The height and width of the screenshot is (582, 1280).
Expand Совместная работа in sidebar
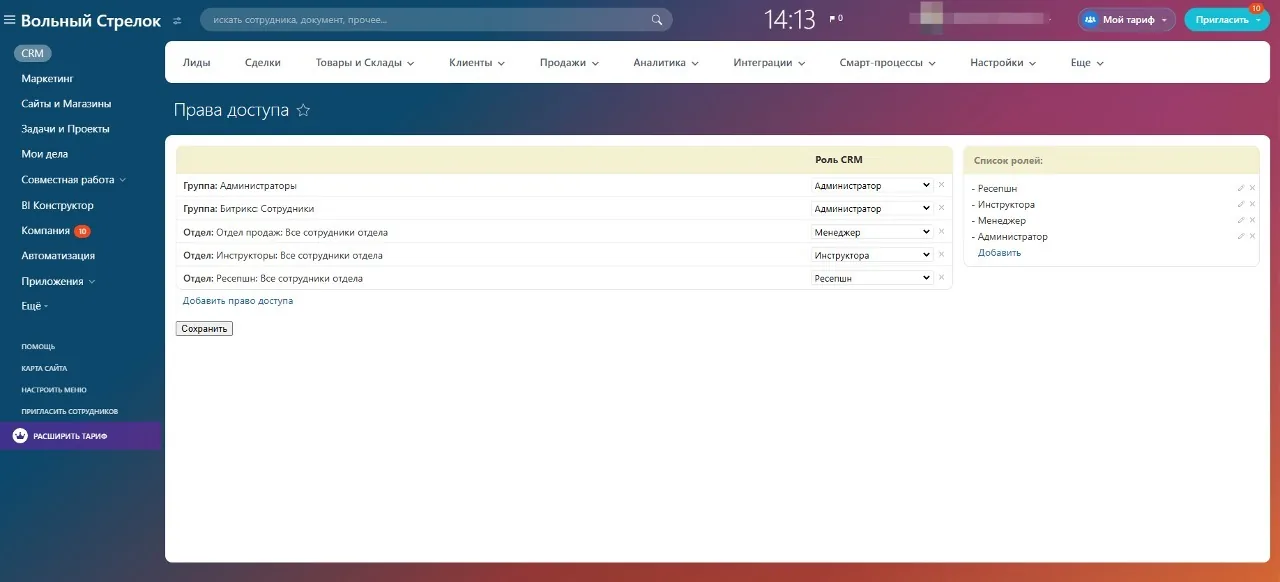tap(74, 180)
